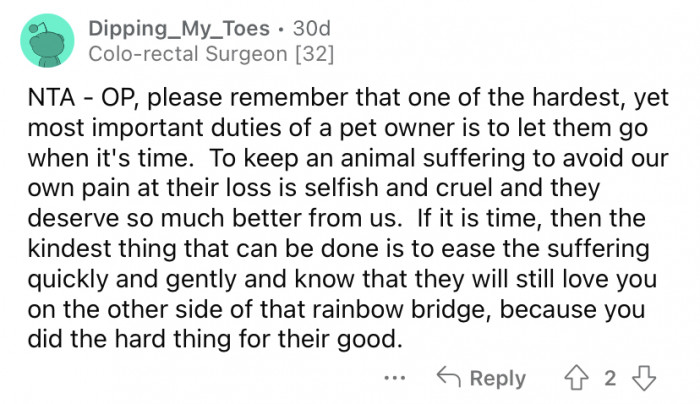Downvote the comment with the down arrow
This screenshot has width=700, height=404.
click(644, 377)
